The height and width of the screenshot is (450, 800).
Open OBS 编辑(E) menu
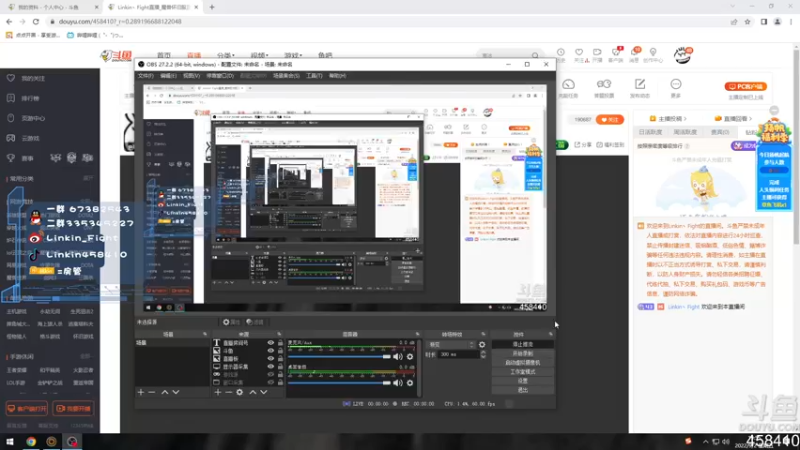(168, 76)
